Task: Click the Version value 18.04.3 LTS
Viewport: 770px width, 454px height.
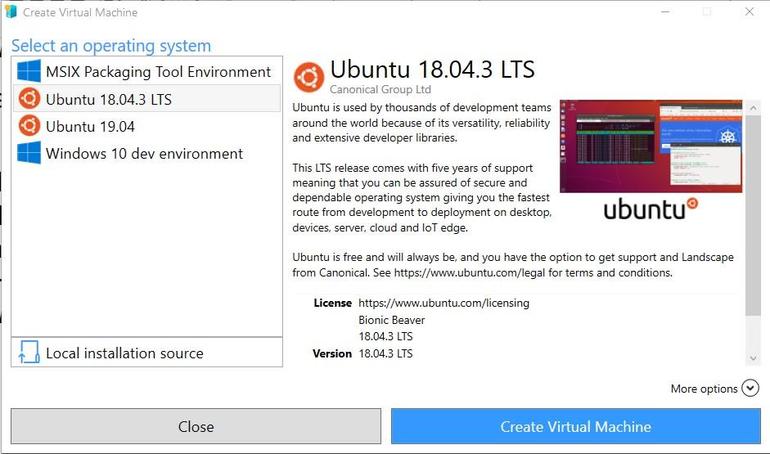Action: 385,353
